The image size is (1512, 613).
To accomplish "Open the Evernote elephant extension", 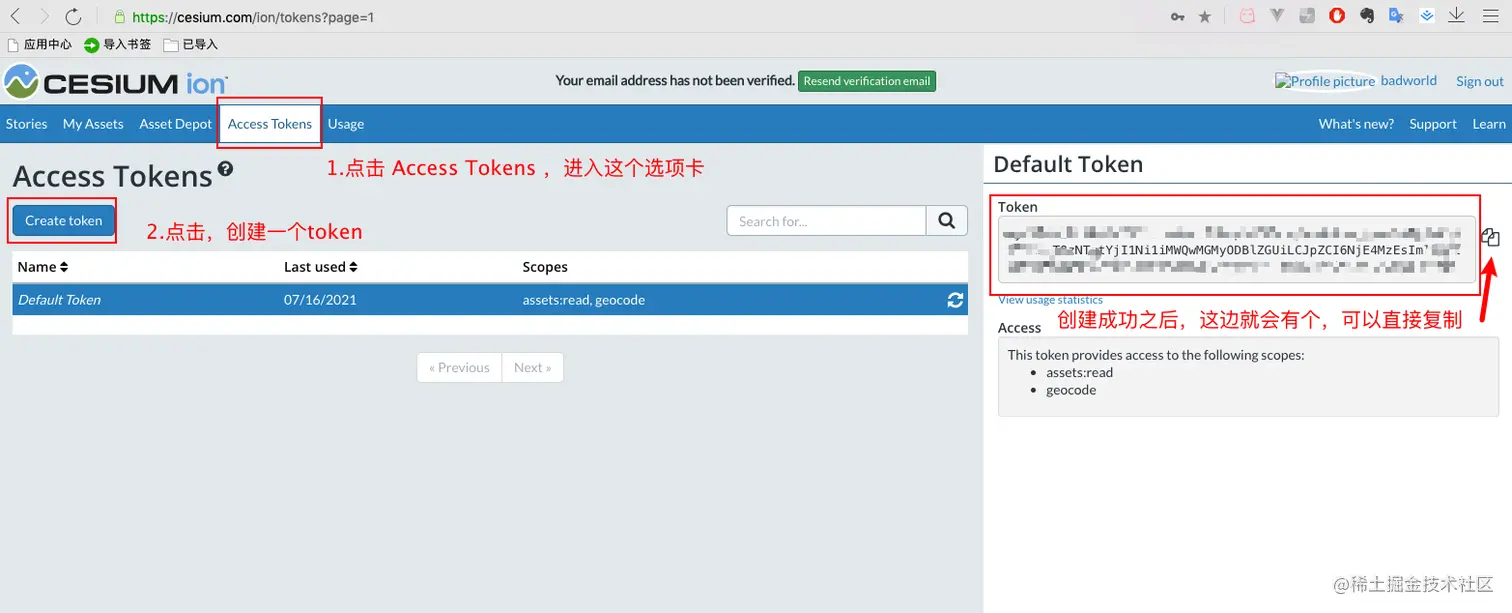I will pos(1367,16).
